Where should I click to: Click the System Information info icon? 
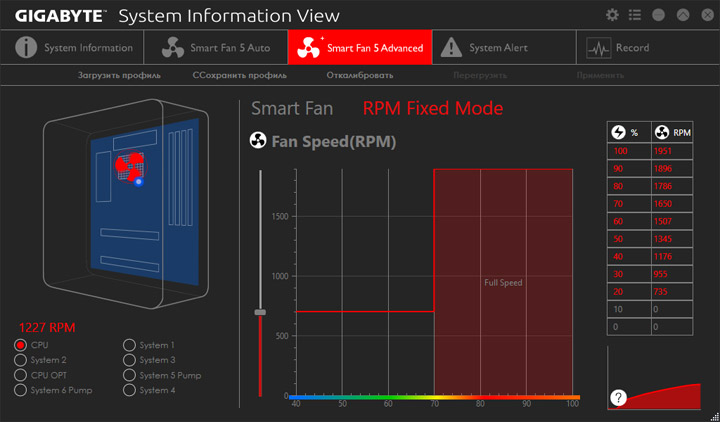pos(26,47)
